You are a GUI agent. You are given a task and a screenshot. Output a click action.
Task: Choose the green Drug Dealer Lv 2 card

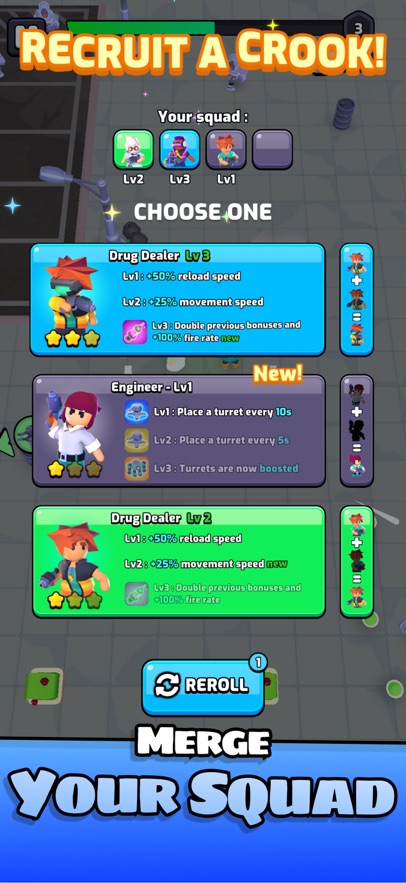pyautogui.click(x=179, y=561)
